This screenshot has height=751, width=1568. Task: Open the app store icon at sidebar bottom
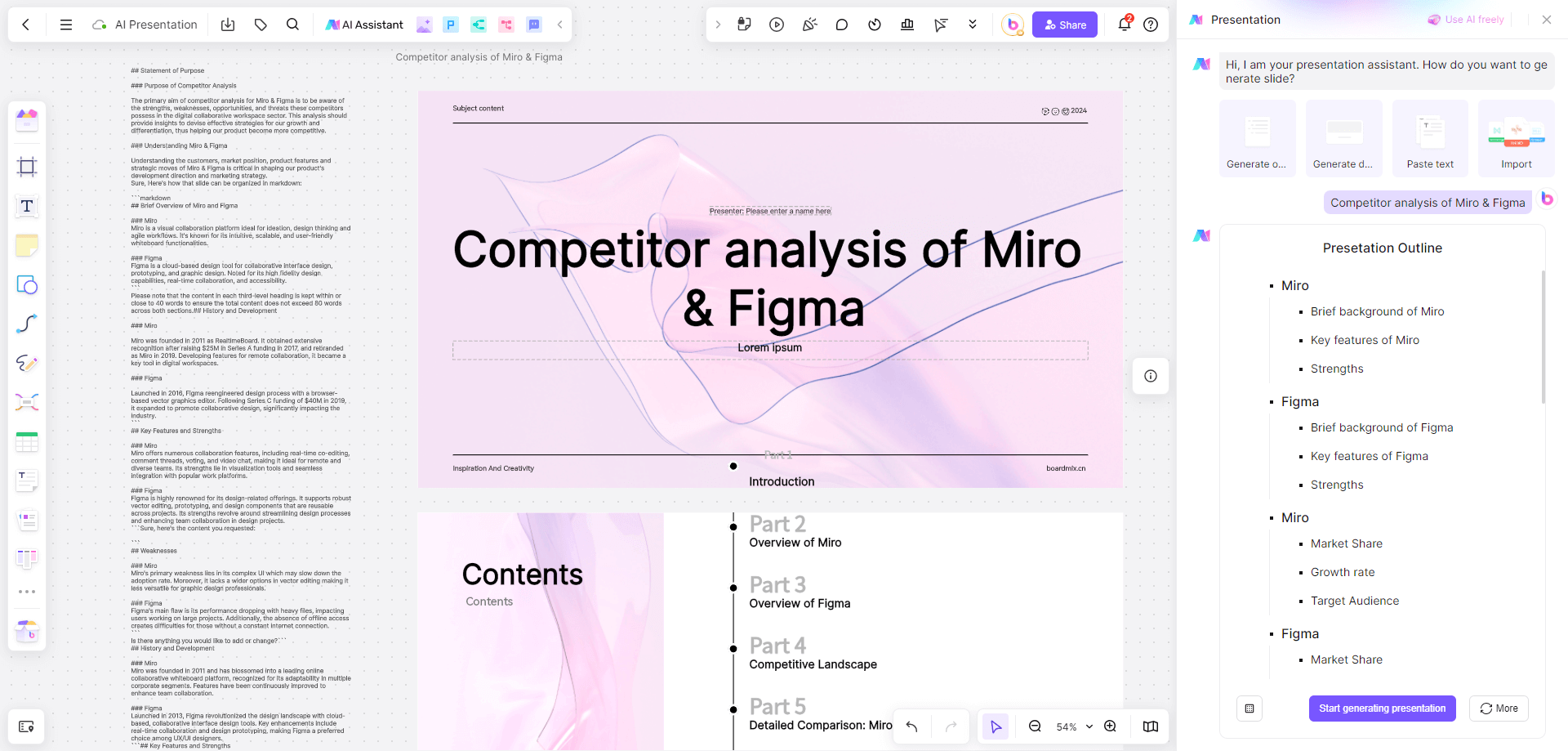[x=27, y=631]
